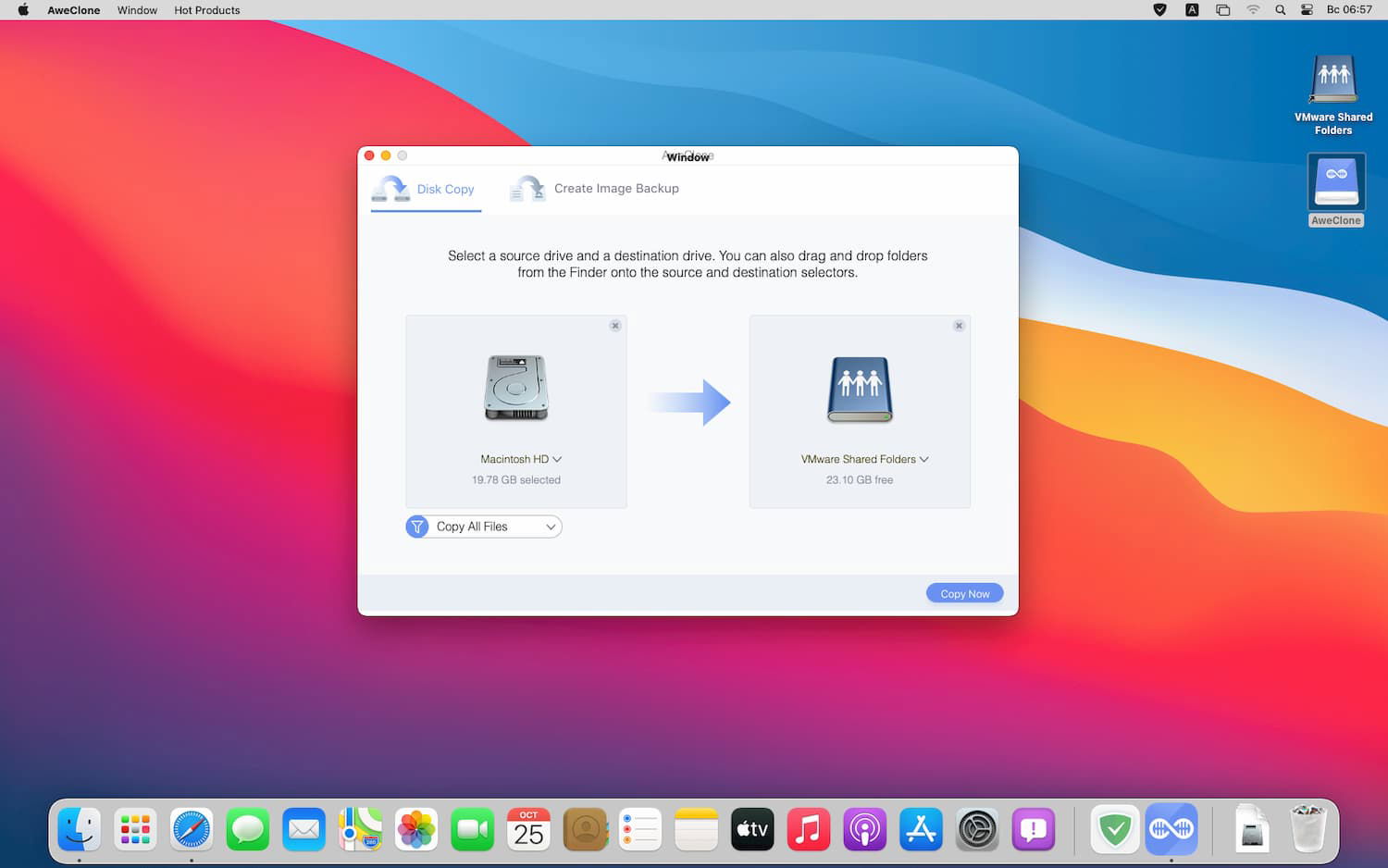Open the green shield app in dock
Screen dimensions: 1388x868
coord(1115,829)
